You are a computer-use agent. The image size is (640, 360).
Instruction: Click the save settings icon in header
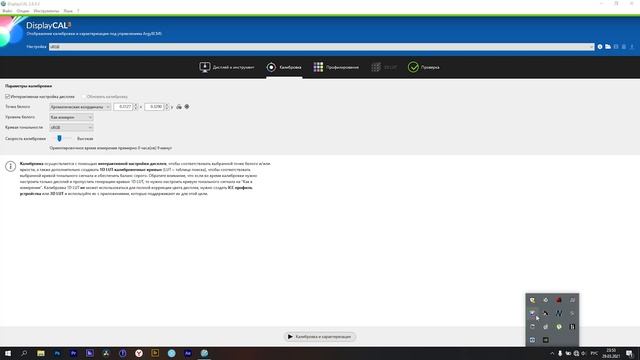click(x=616, y=47)
